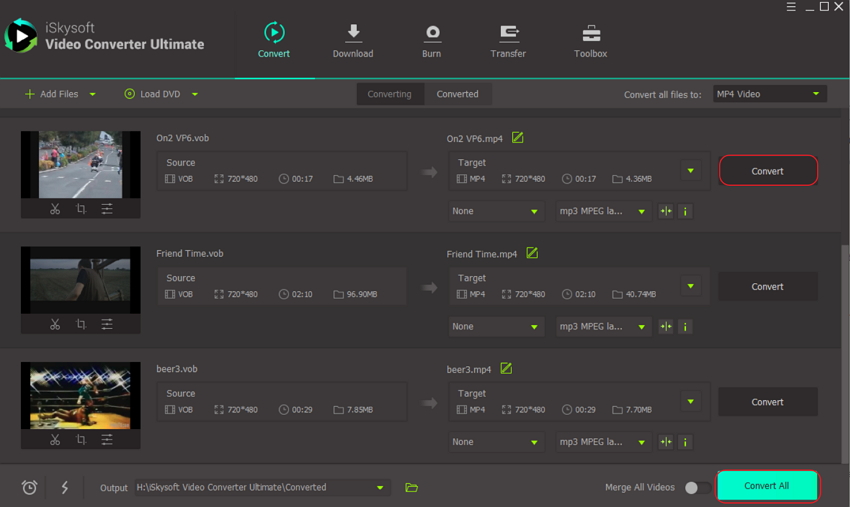Click edit pencil icon next to On2 VP6.mp4
Viewport: 850px width, 507px height.
click(x=517, y=138)
